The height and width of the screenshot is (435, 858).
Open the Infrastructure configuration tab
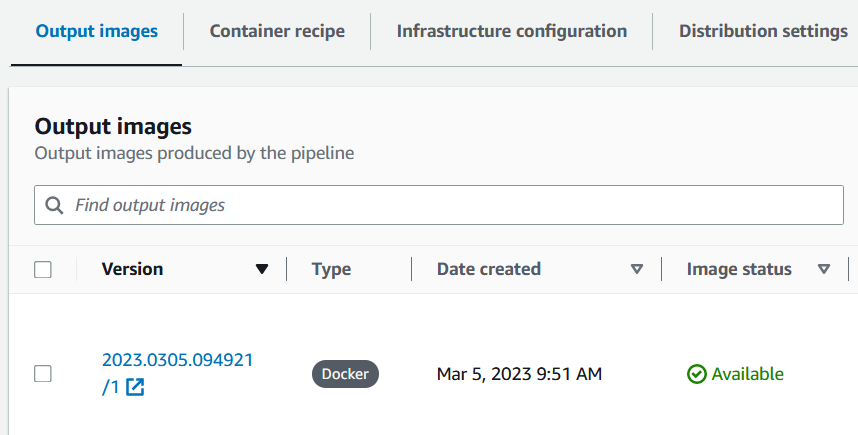pos(512,31)
